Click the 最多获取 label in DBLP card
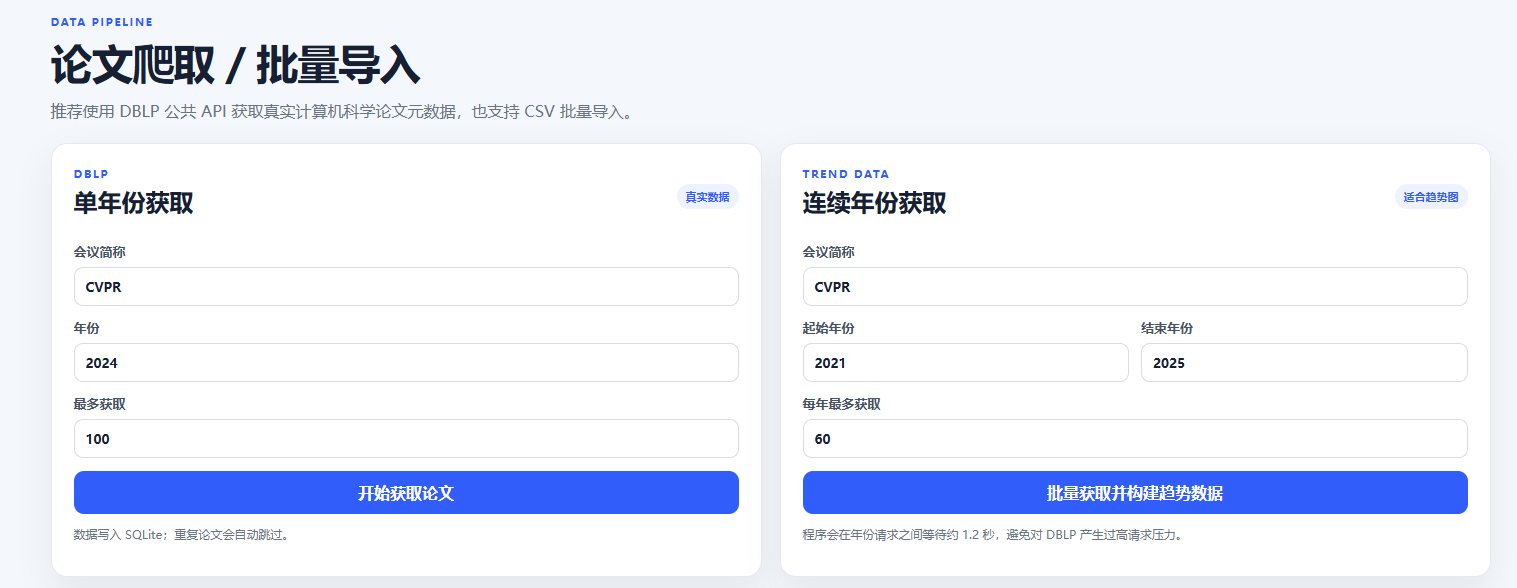The image size is (1517, 588). 100,404
